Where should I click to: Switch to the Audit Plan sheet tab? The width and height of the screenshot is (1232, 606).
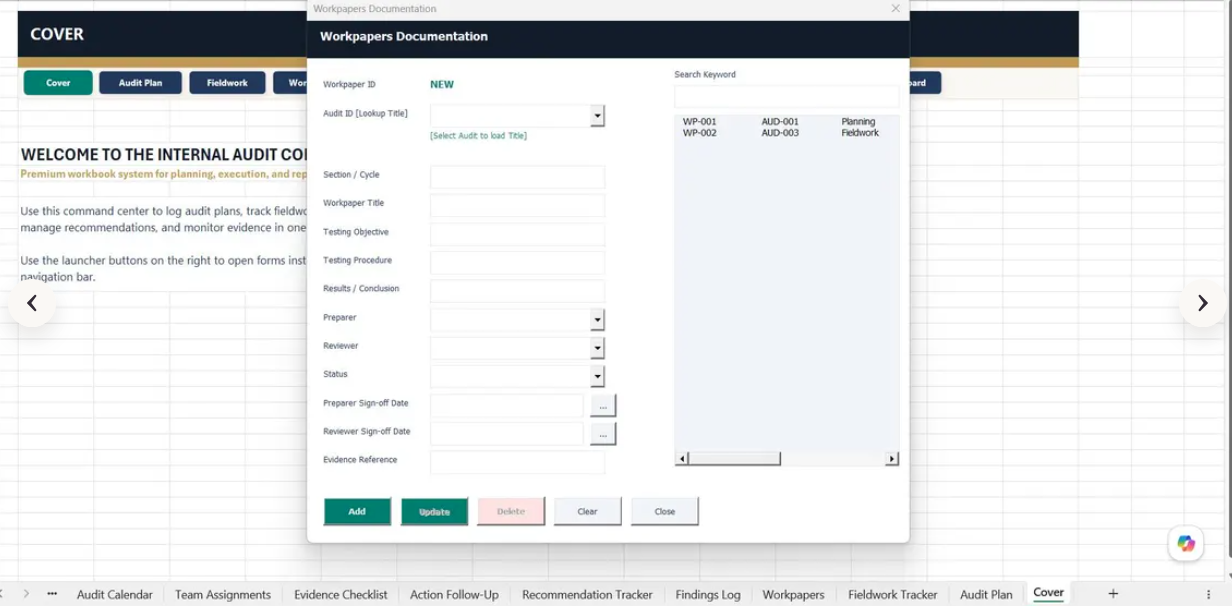tap(986, 594)
